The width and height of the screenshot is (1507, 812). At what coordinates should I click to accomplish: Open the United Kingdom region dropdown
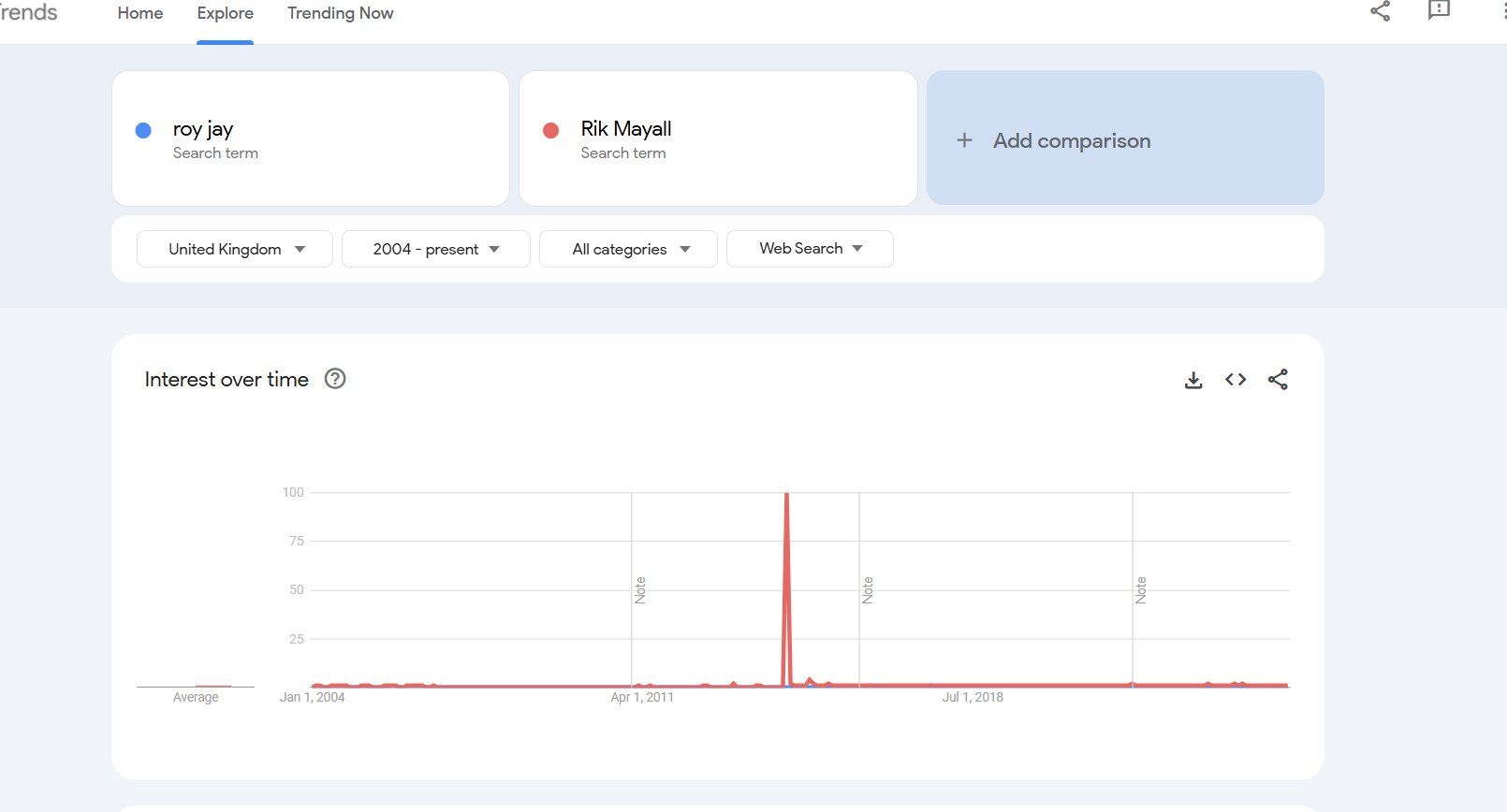tap(235, 249)
